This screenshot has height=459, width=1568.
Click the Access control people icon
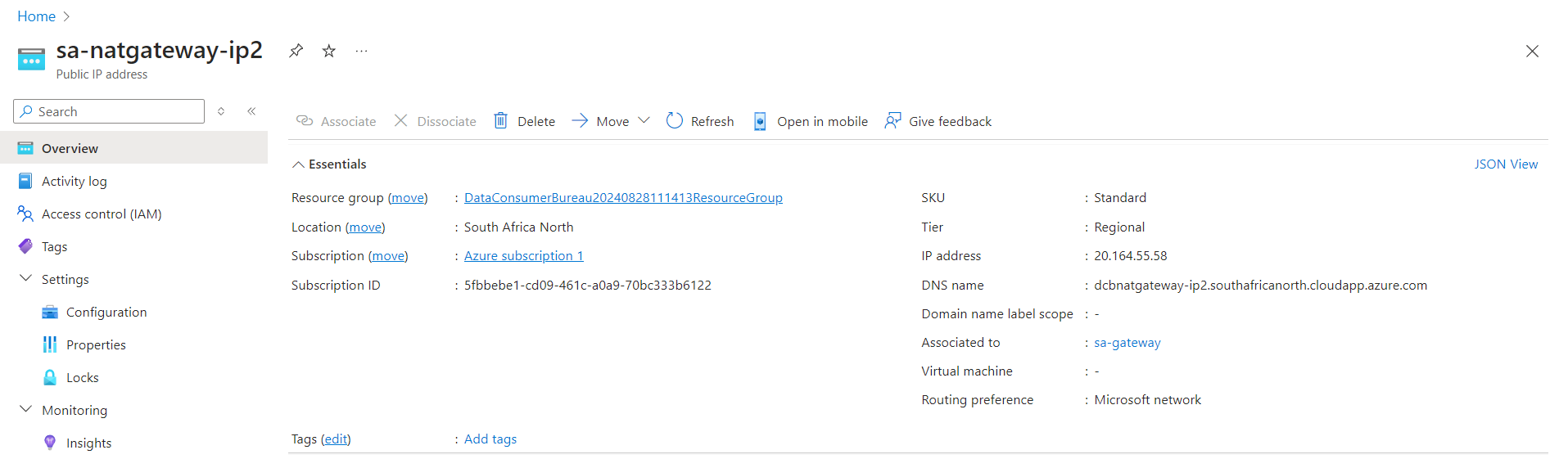tap(25, 214)
